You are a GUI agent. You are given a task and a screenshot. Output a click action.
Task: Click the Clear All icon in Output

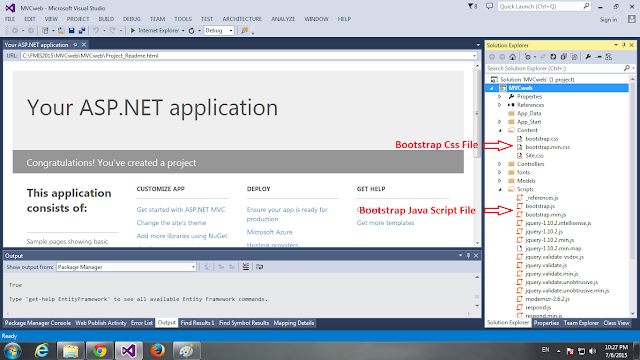[245, 267]
